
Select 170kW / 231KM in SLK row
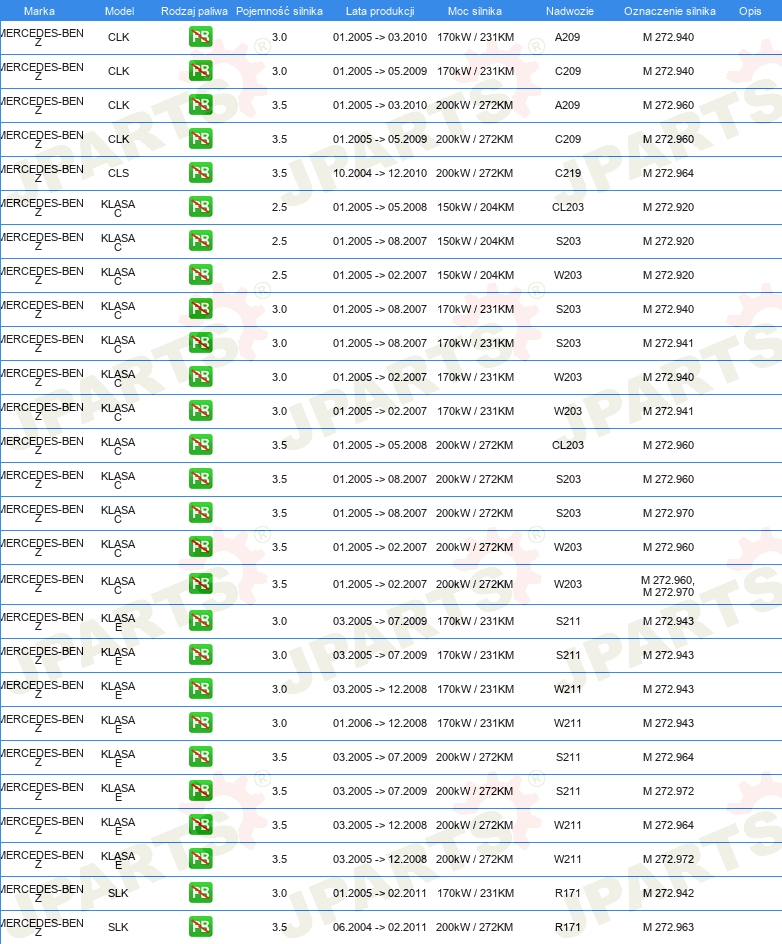pyautogui.click(x=476, y=893)
